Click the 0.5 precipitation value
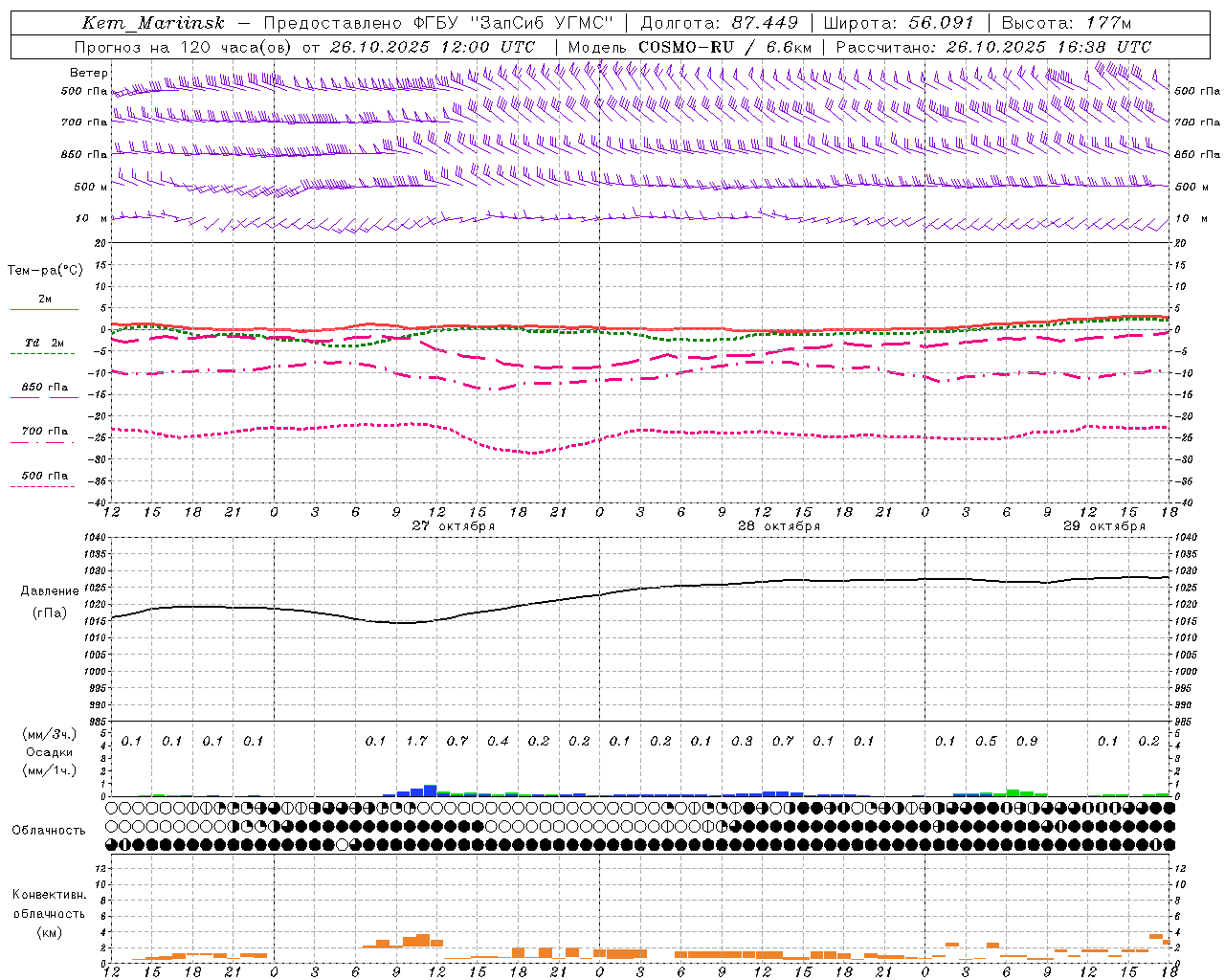Screen dimensions: 1225x980 coord(986,742)
